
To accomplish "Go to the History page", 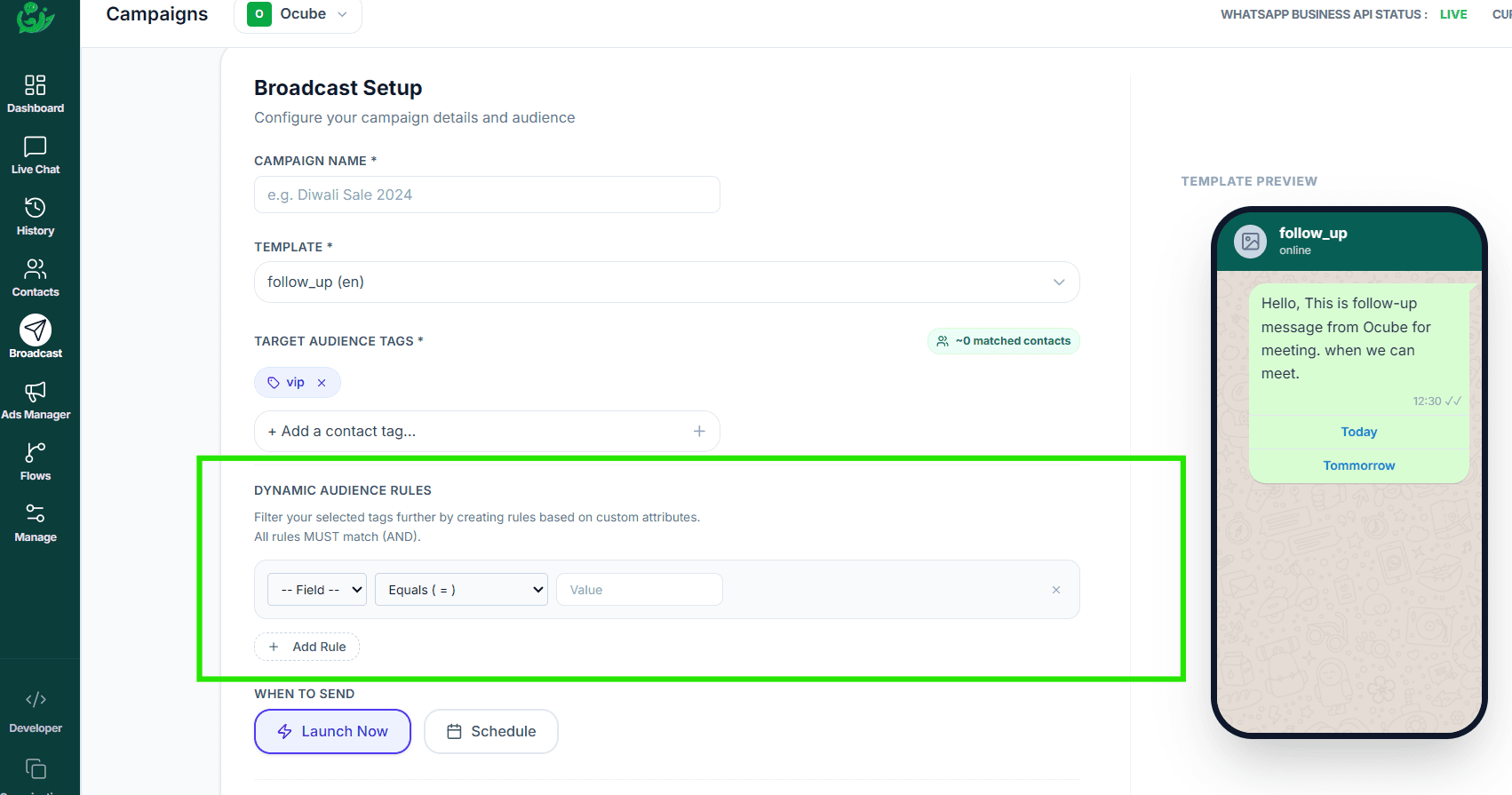I will [x=36, y=217].
